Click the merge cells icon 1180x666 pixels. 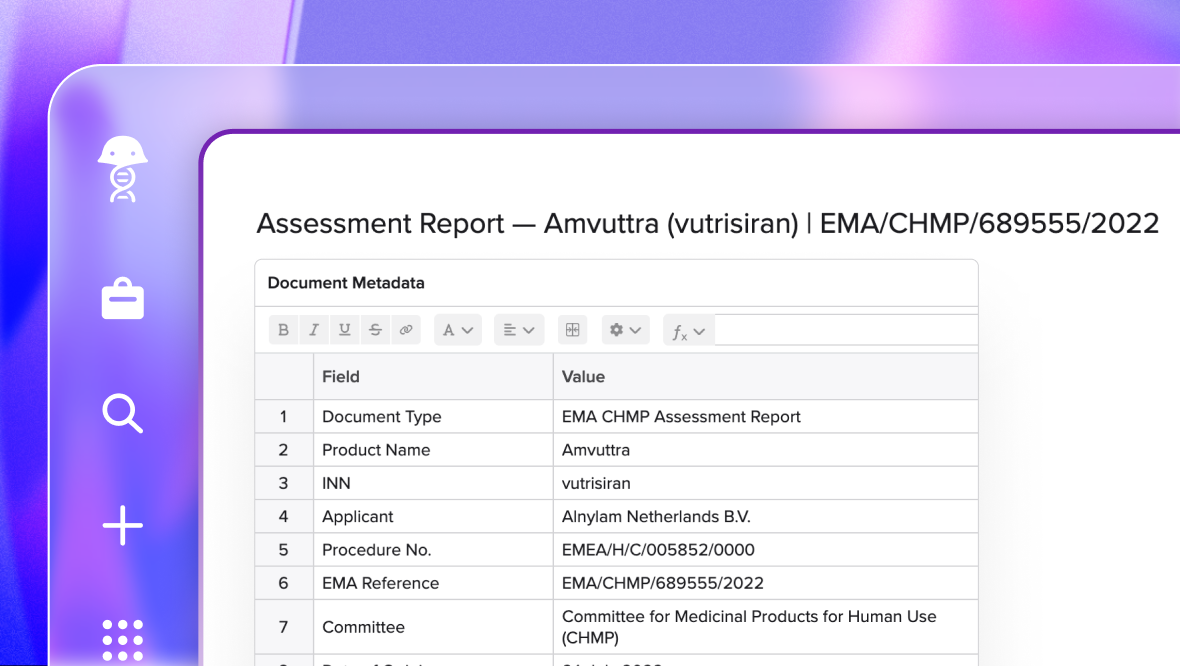coord(572,329)
